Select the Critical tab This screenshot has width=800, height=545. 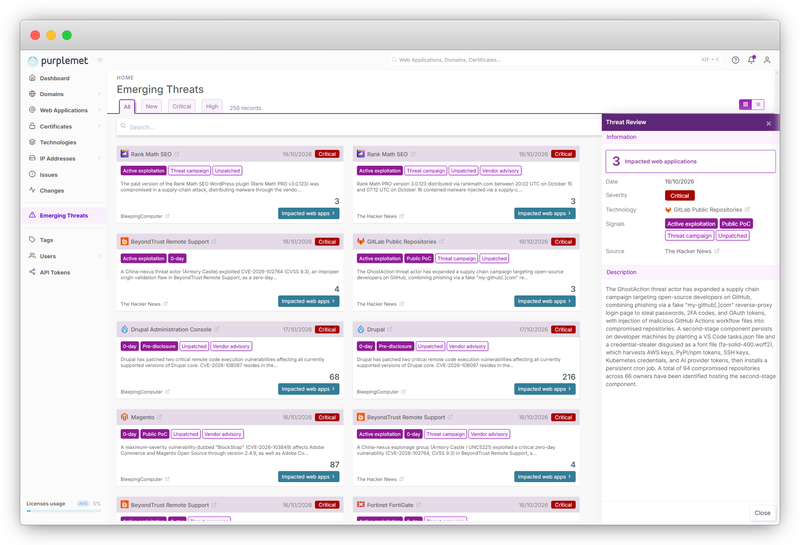[x=182, y=106]
